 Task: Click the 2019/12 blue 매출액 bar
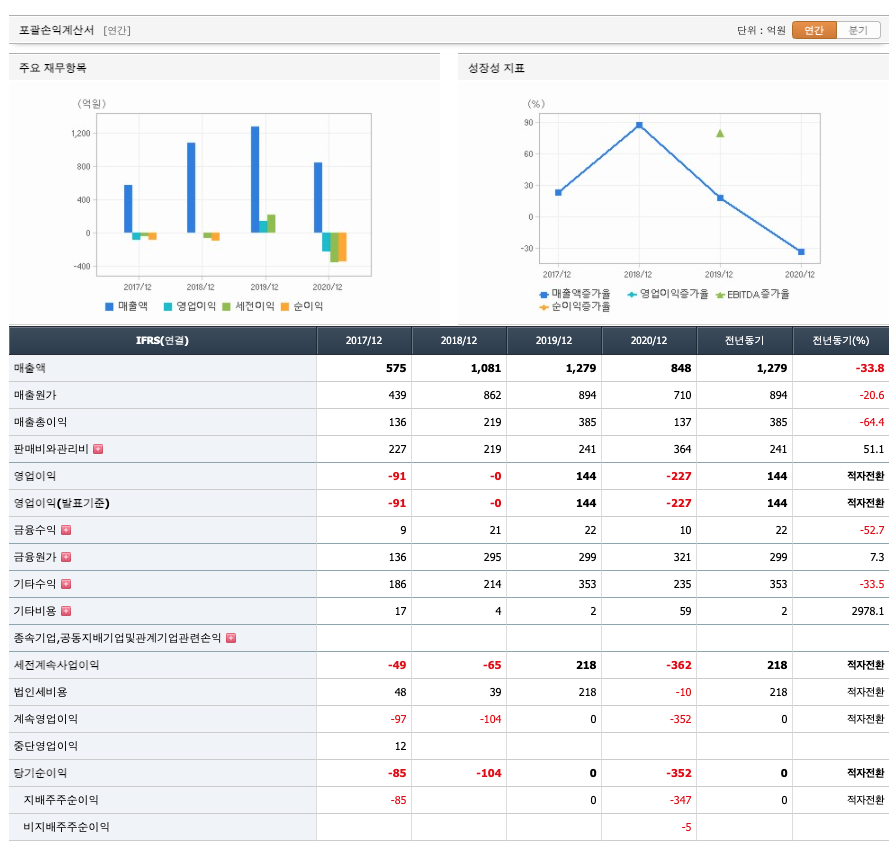coord(255,179)
